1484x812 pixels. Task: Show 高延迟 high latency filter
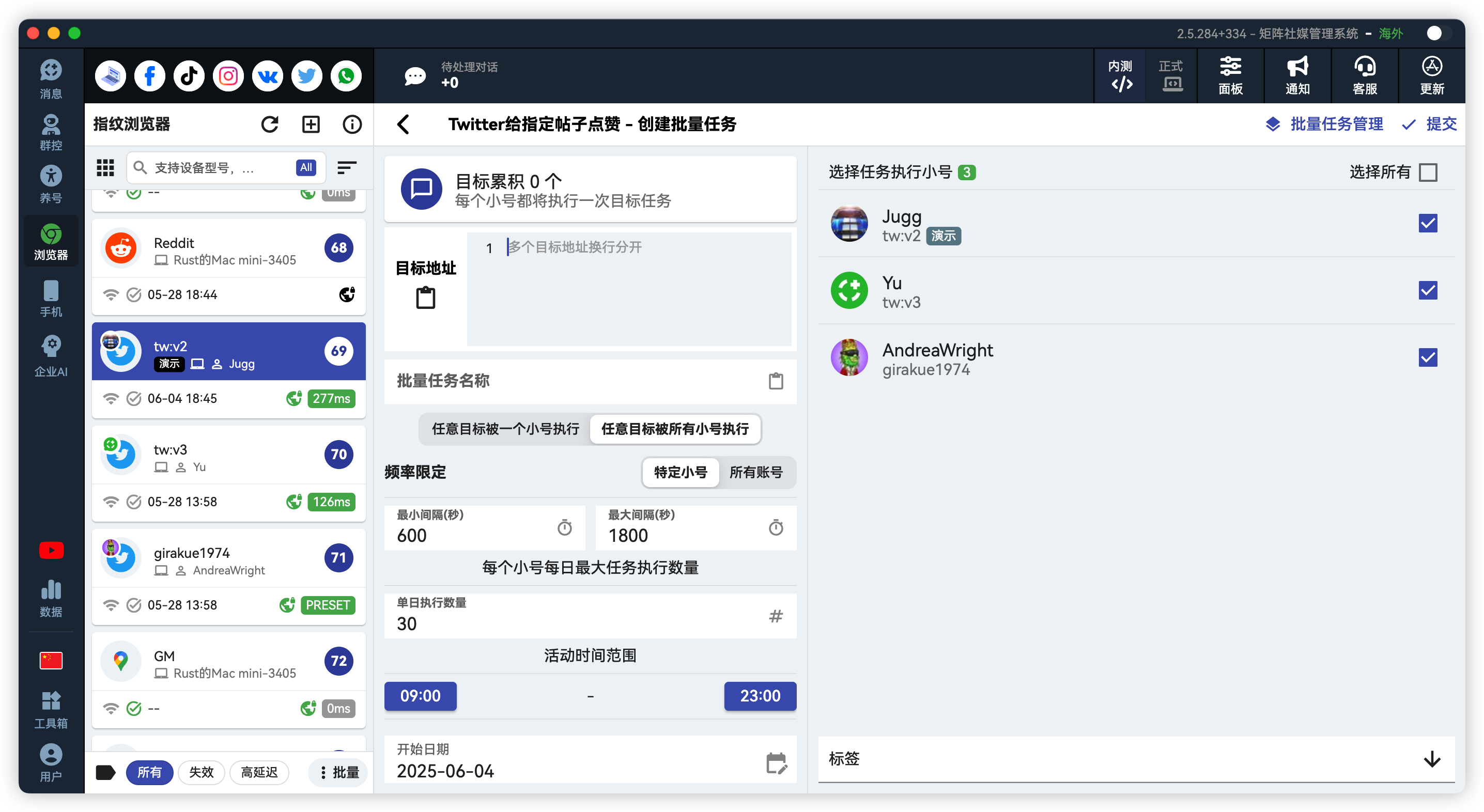(259, 772)
